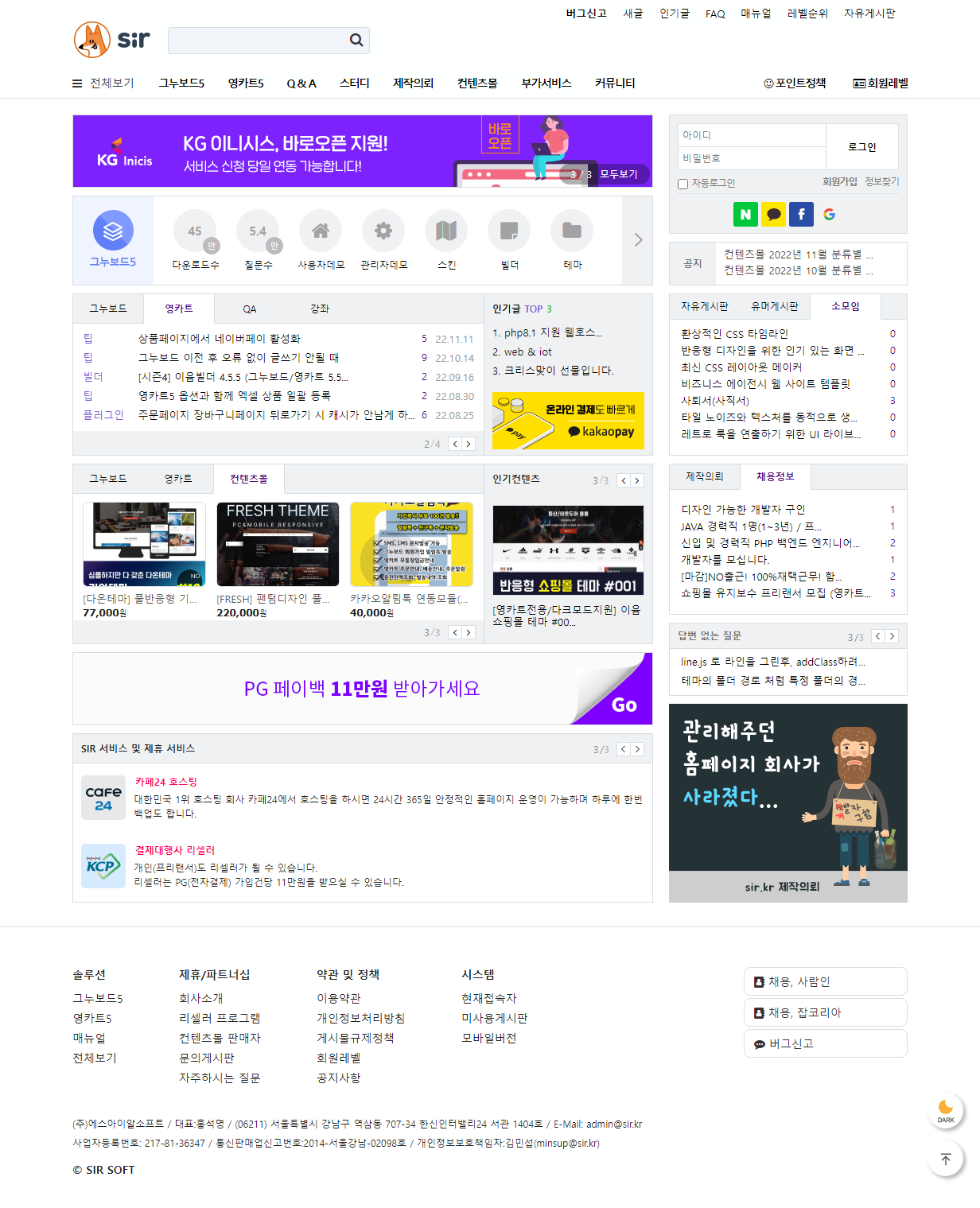Screen dimensions: 980x1208
Task: Show next 답변 없는 질문 page
Action: (x=892, y=636)
